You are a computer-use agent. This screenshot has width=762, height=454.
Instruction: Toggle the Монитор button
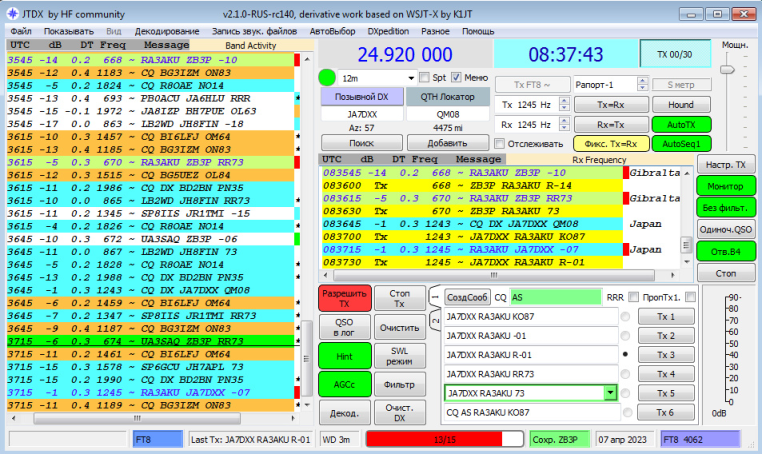[726, 186]
